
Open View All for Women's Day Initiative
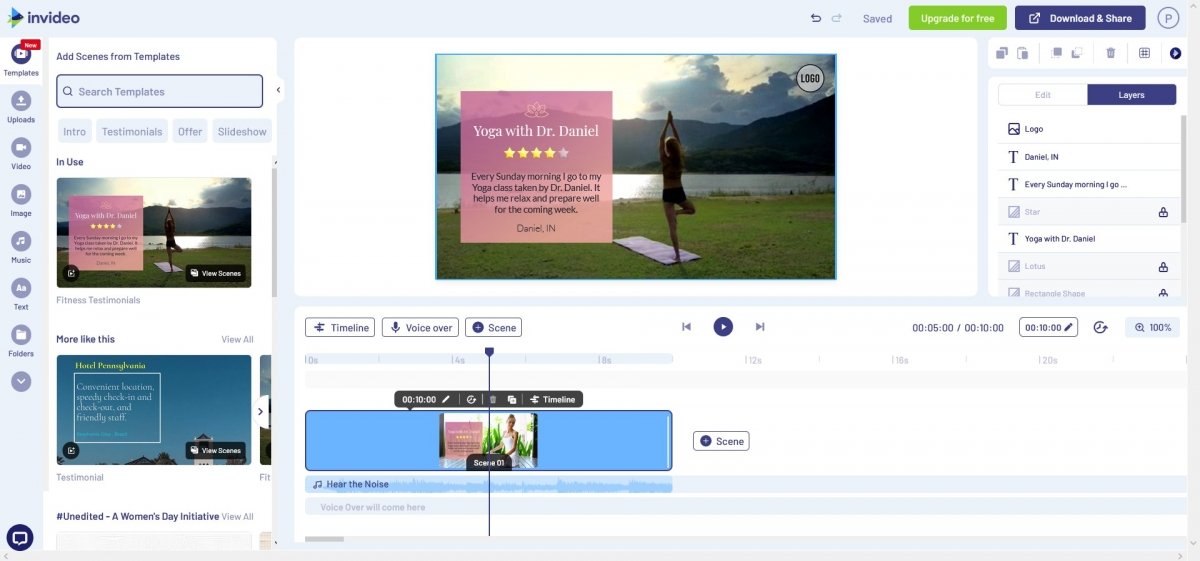pos(237,516)
